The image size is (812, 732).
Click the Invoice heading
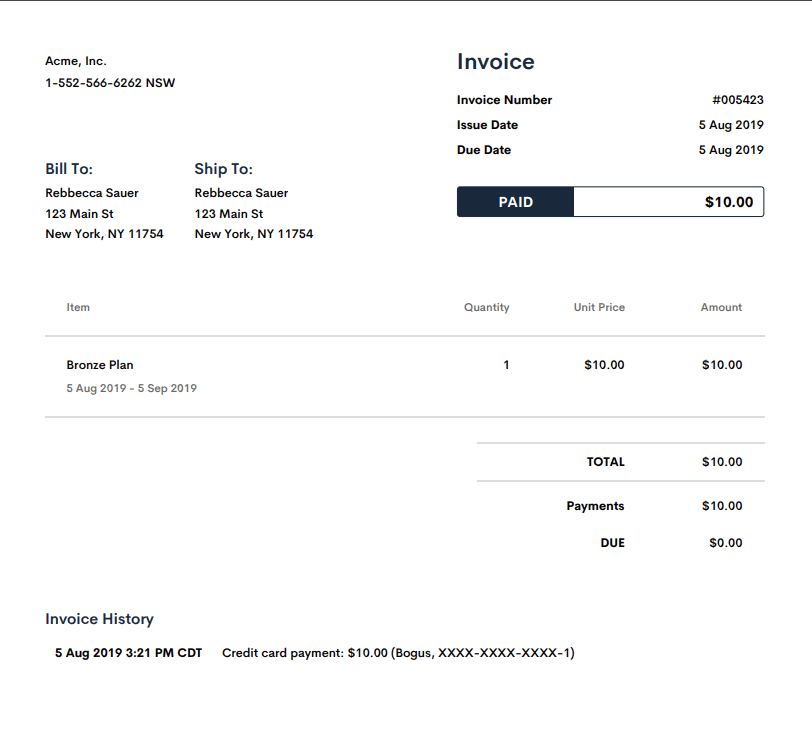[x=495, y=62]
